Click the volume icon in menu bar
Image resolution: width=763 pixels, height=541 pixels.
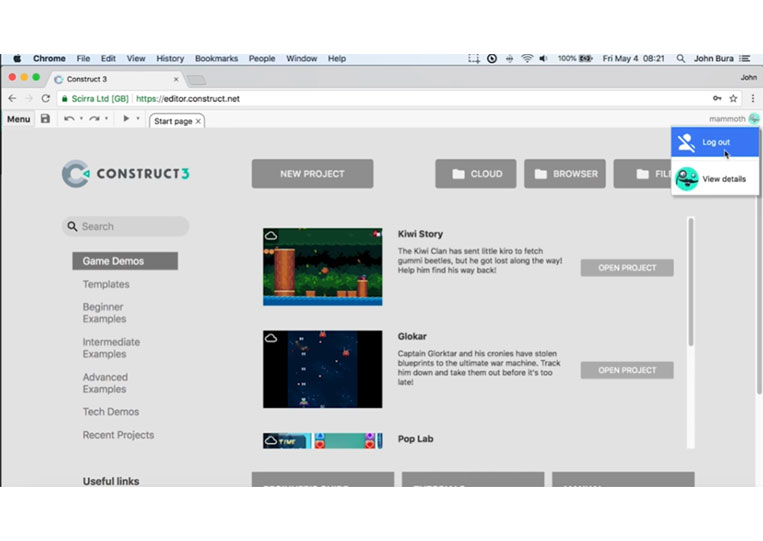click(544, 58)
